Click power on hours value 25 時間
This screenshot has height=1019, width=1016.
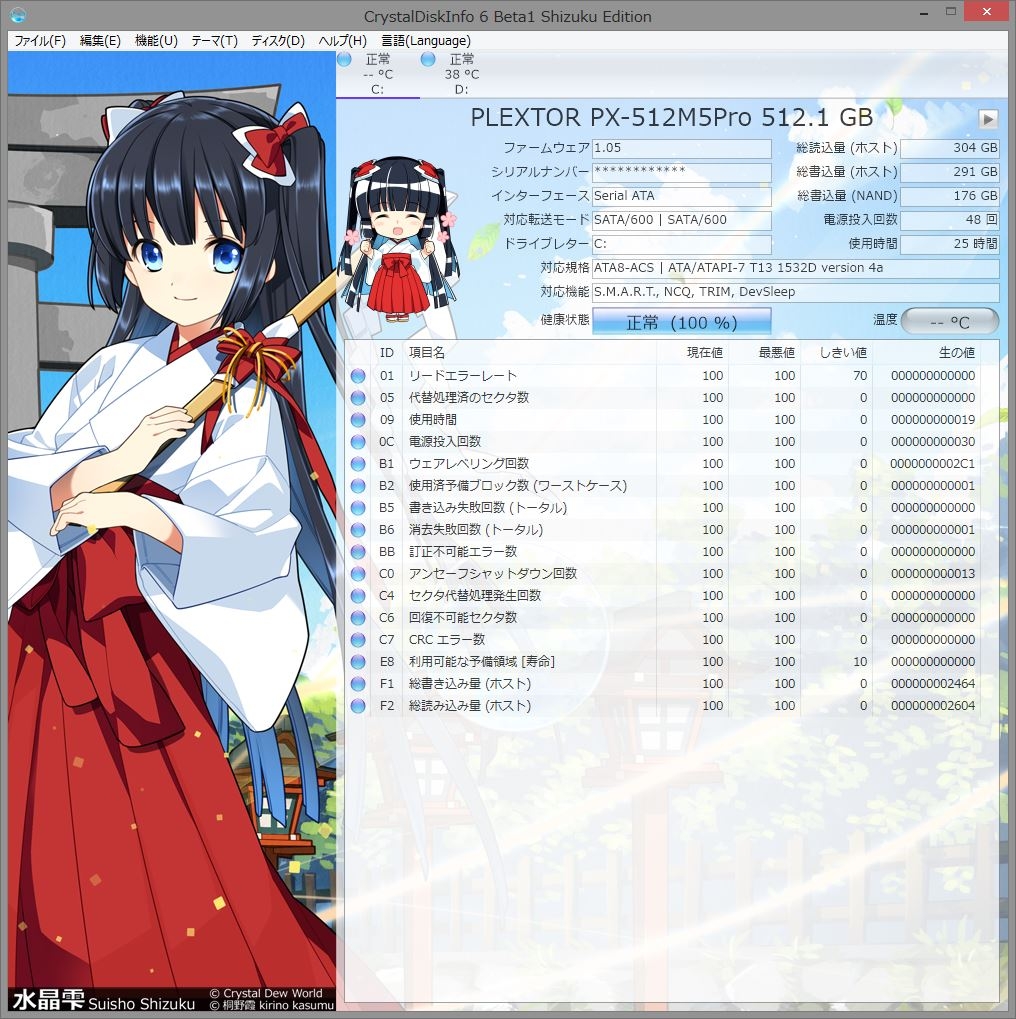950,244
